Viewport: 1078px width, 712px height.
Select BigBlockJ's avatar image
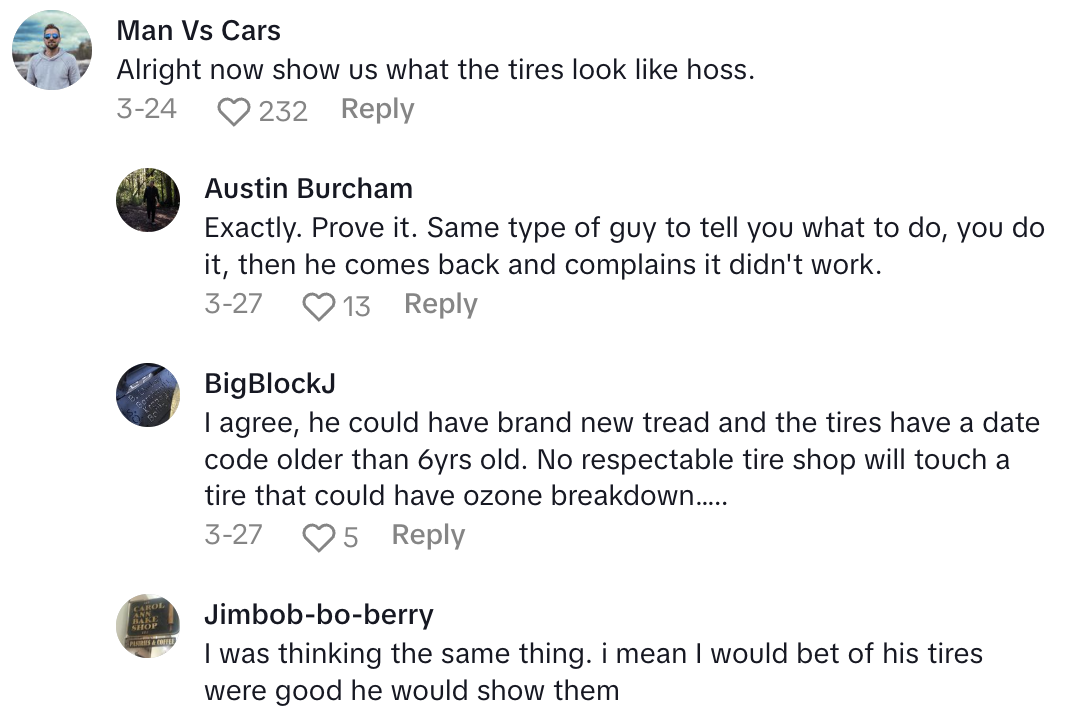(148, 394)
